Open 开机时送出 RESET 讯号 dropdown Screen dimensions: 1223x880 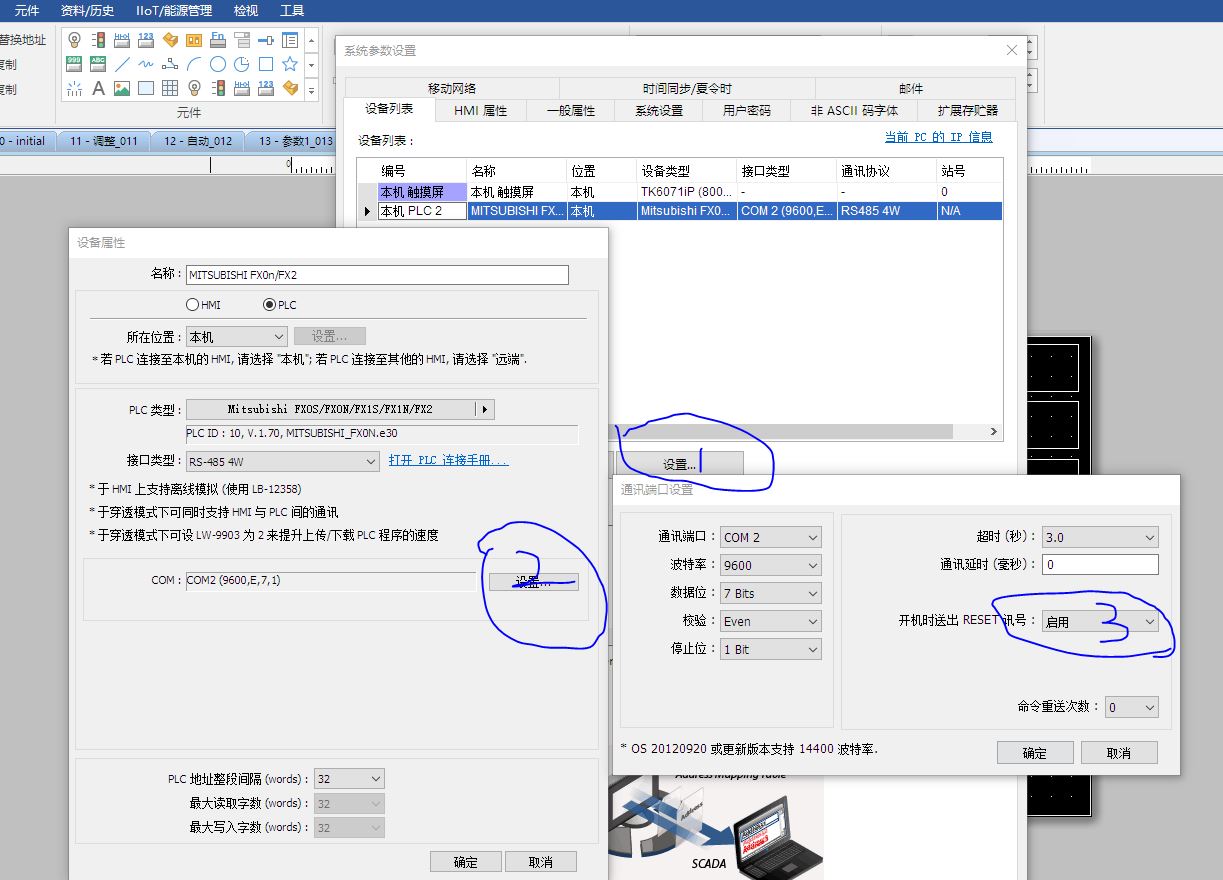tap(1099, 621)
